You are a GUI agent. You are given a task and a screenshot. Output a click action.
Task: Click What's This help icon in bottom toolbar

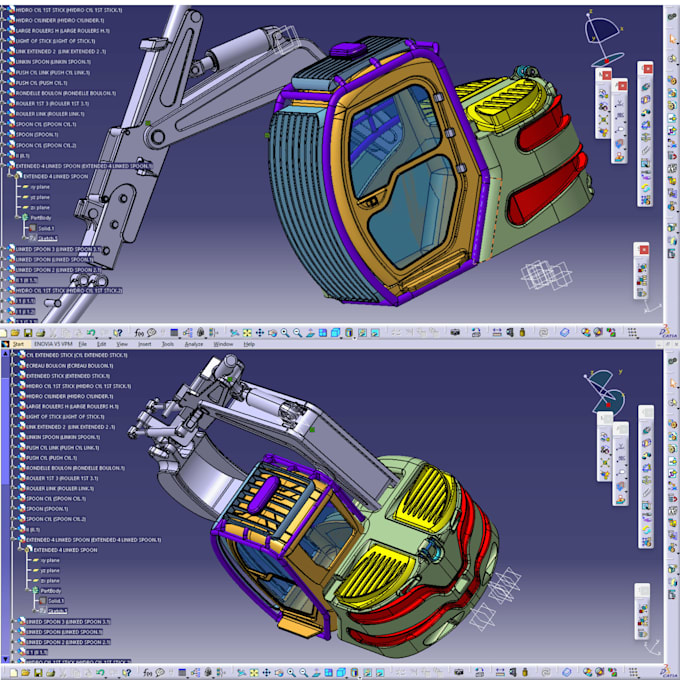pos(126,673)
